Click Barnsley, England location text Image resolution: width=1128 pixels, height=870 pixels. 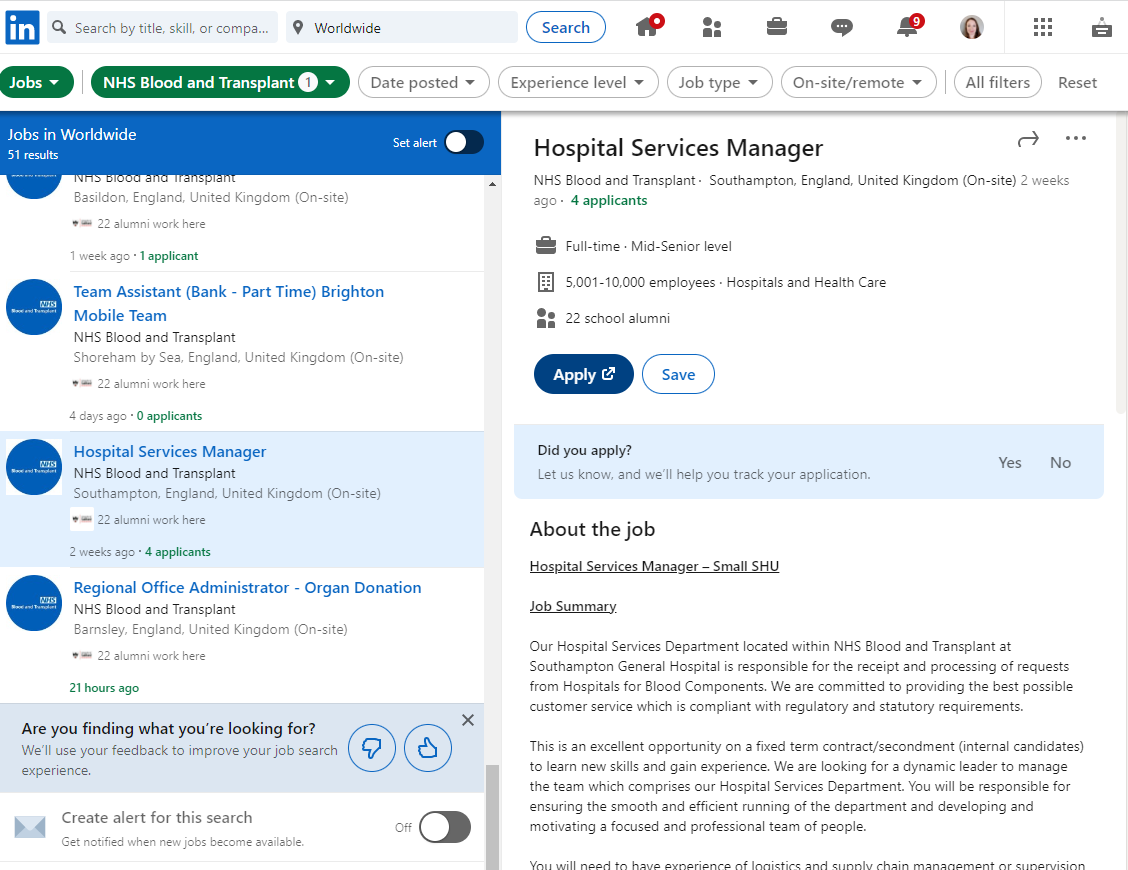(x=210, y=629)
